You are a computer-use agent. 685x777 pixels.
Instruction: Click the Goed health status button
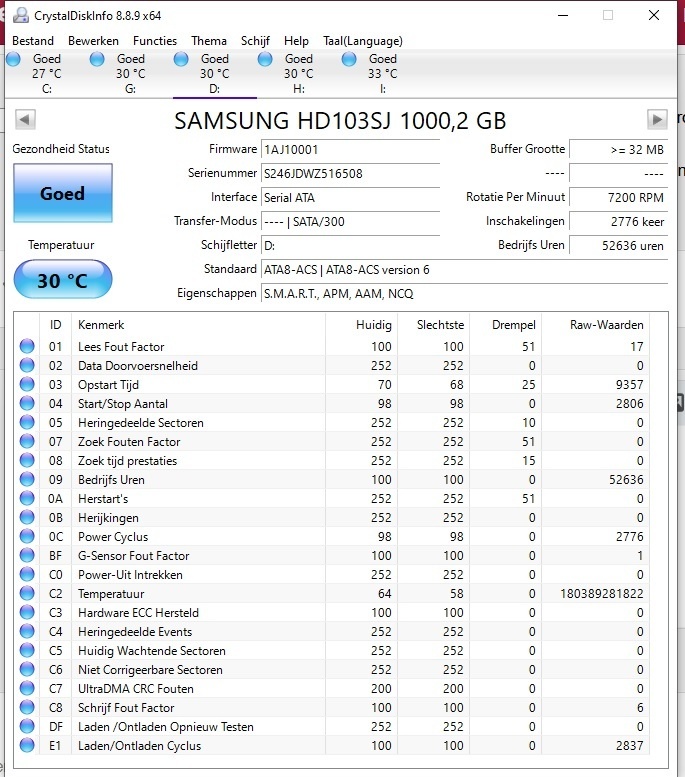point(63,193)
